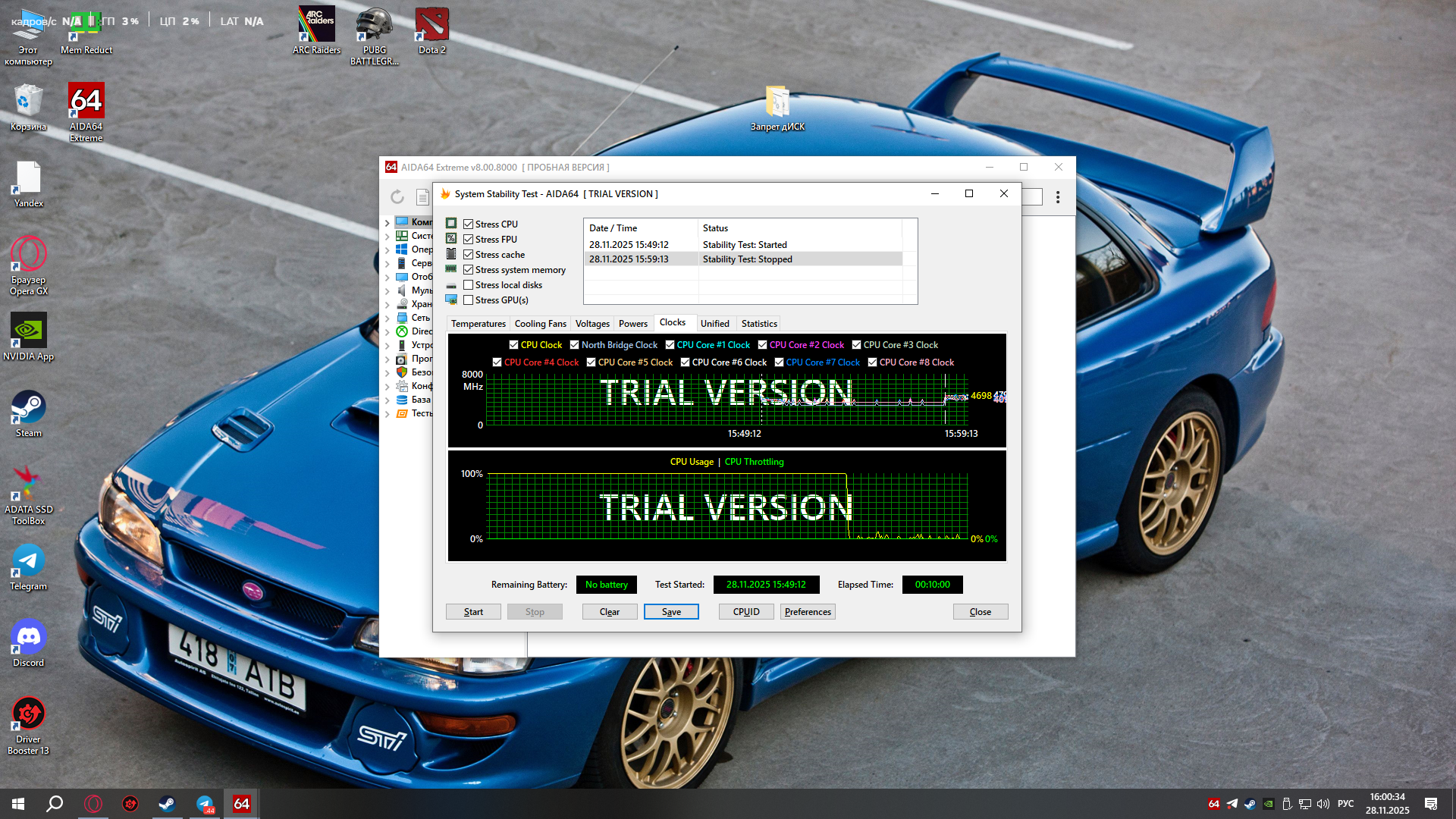1456x819 pixels.
Task: Expand the Сеть tree node
Action: 388,318
